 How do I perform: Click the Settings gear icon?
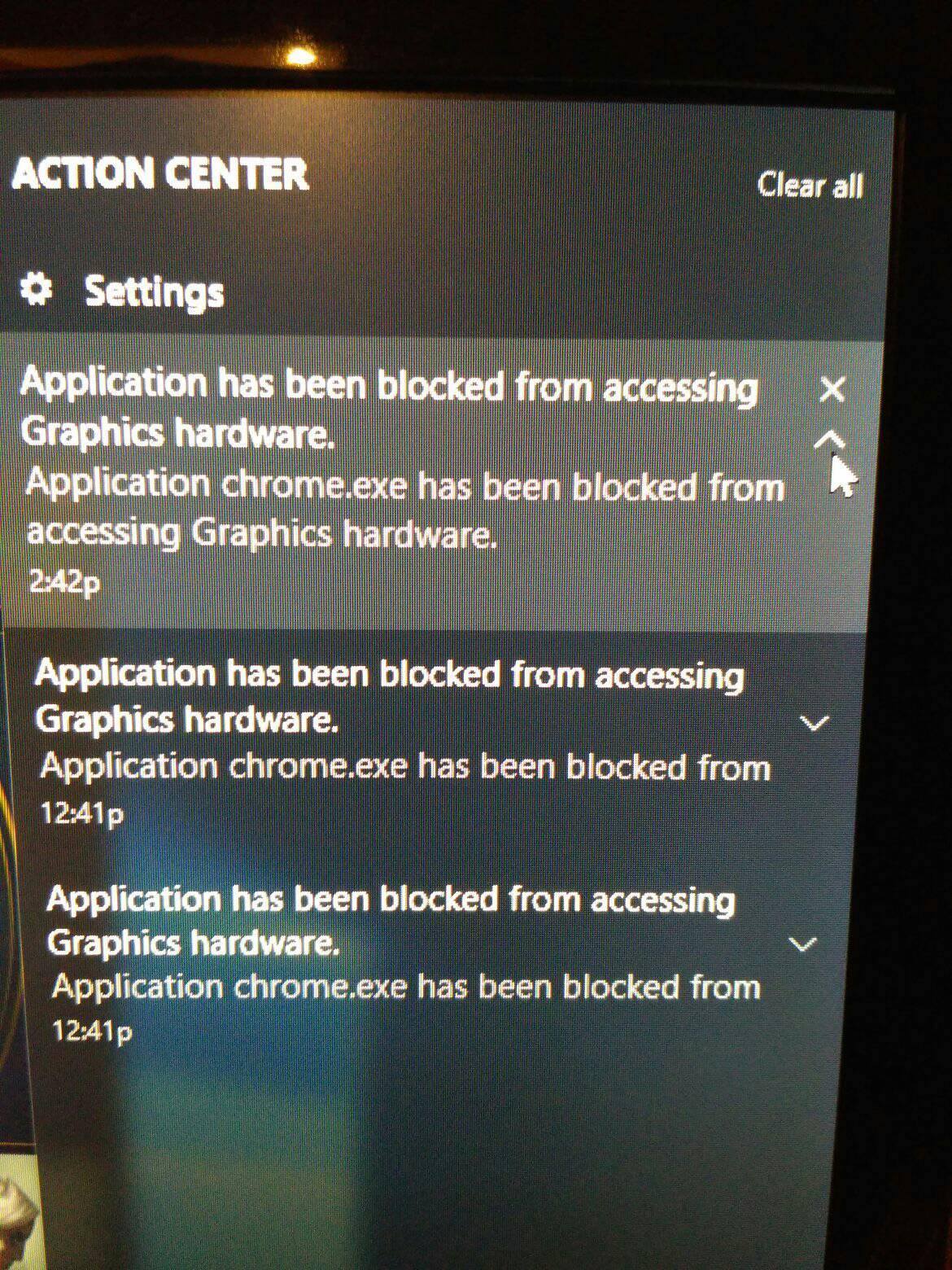click(35, 289)
